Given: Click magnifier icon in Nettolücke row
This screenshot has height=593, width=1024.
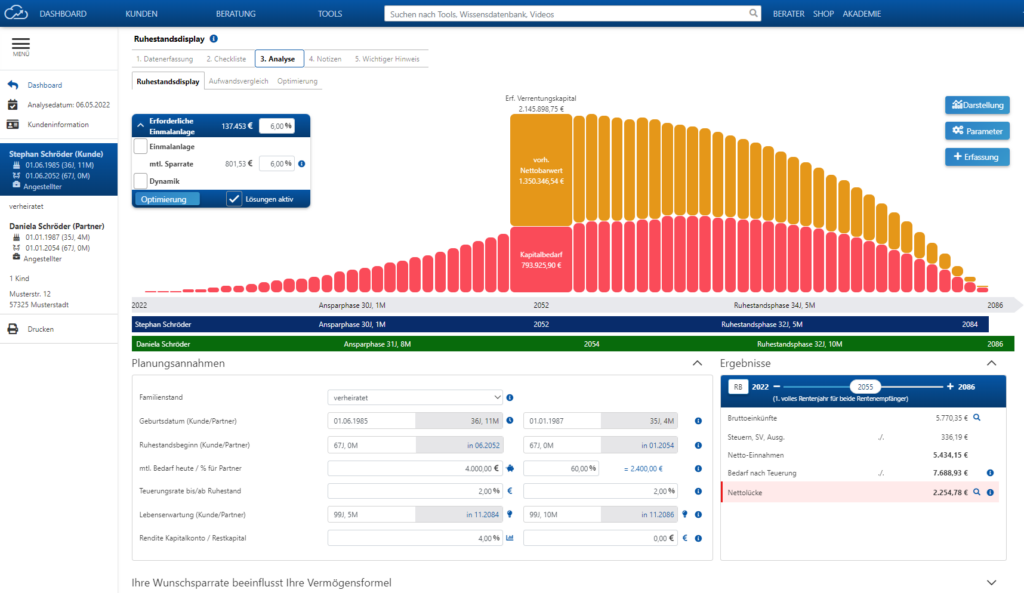Looking at the screenshot, I should pyautogui.click(x=976, y=491).
